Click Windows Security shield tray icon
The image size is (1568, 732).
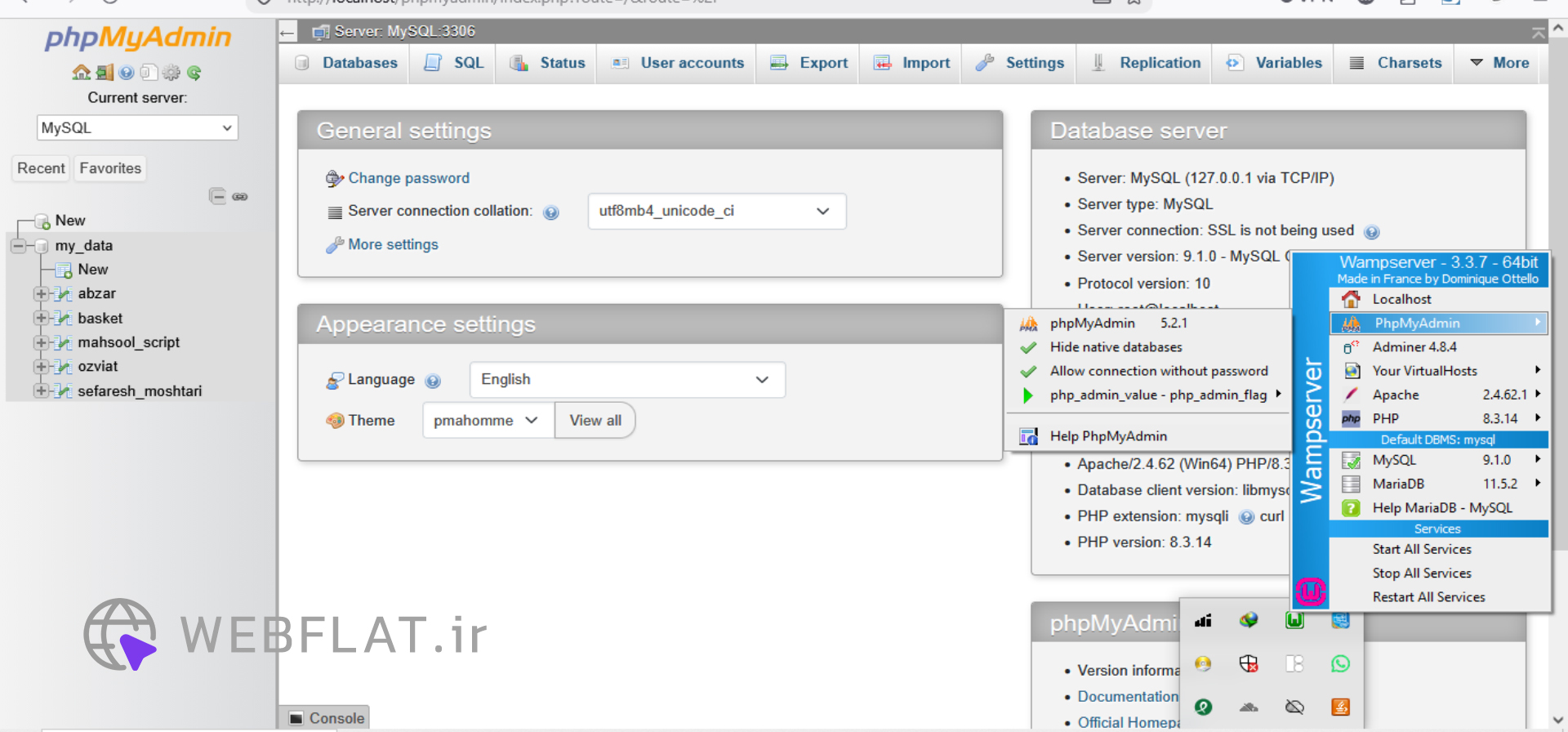[1249, 663]
